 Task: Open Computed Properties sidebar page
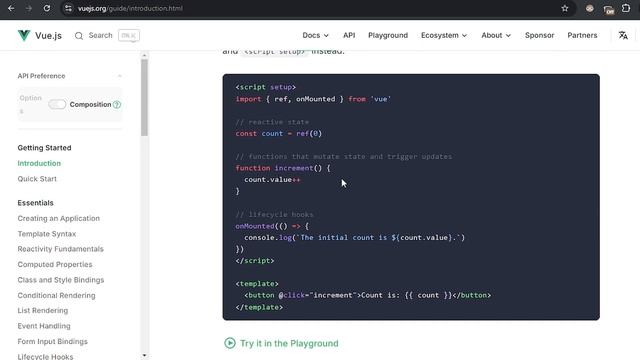55,264
